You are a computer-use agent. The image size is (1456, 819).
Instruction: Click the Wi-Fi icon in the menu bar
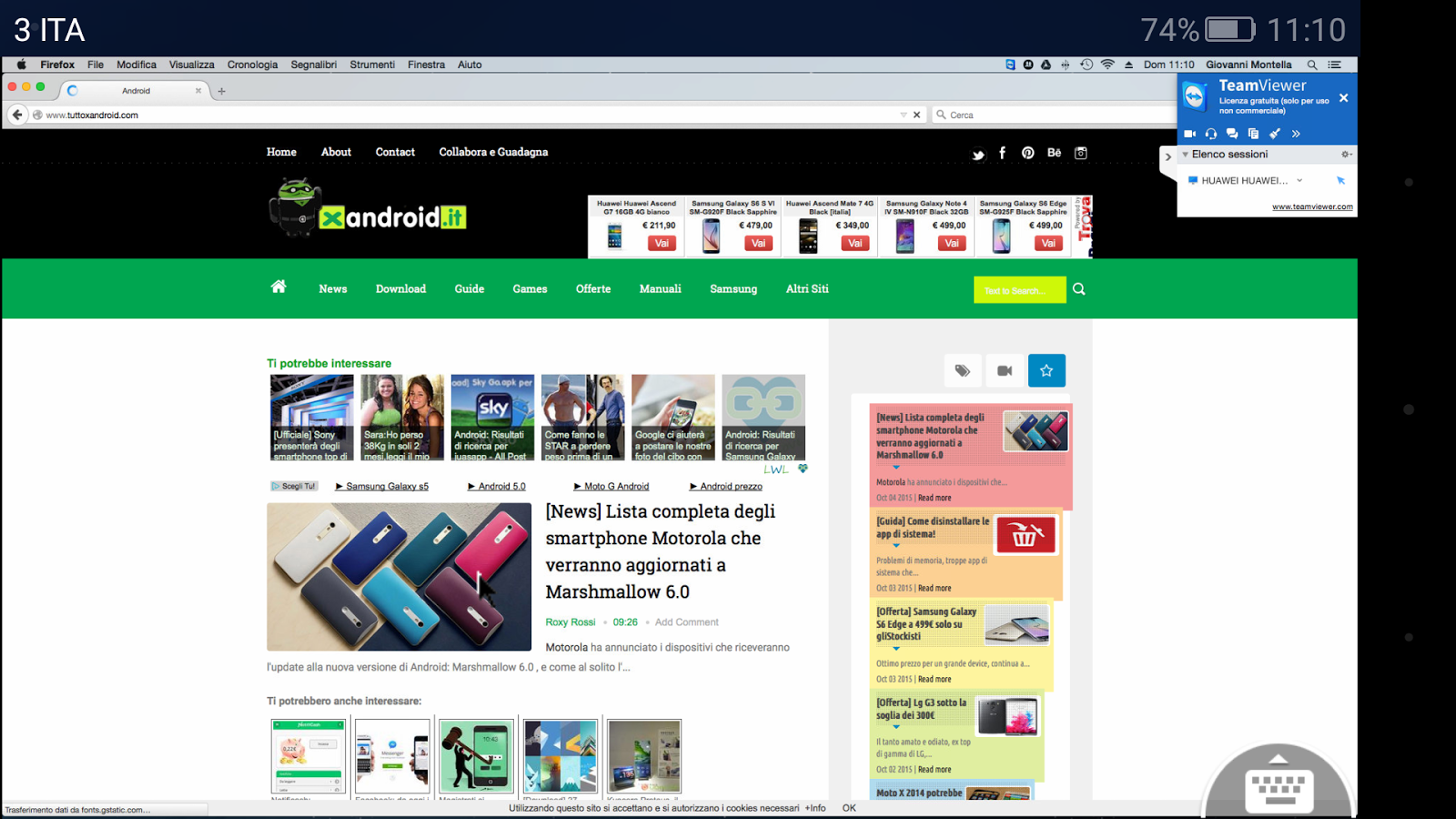[1107, 65]
